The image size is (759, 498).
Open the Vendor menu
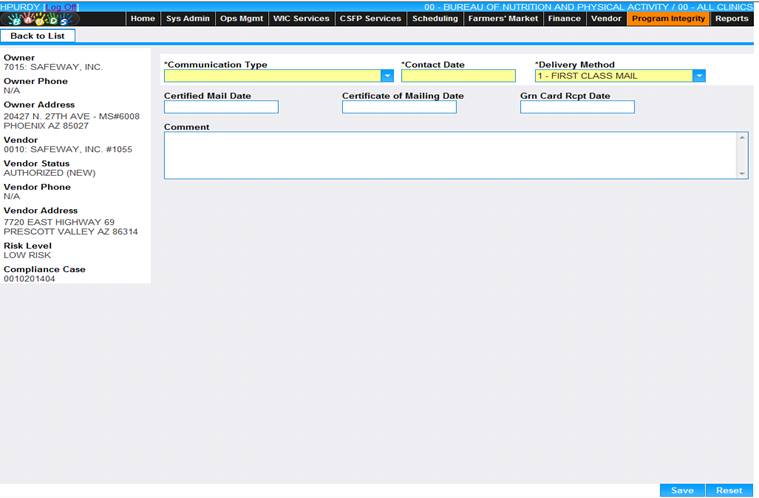pos(606,19)
